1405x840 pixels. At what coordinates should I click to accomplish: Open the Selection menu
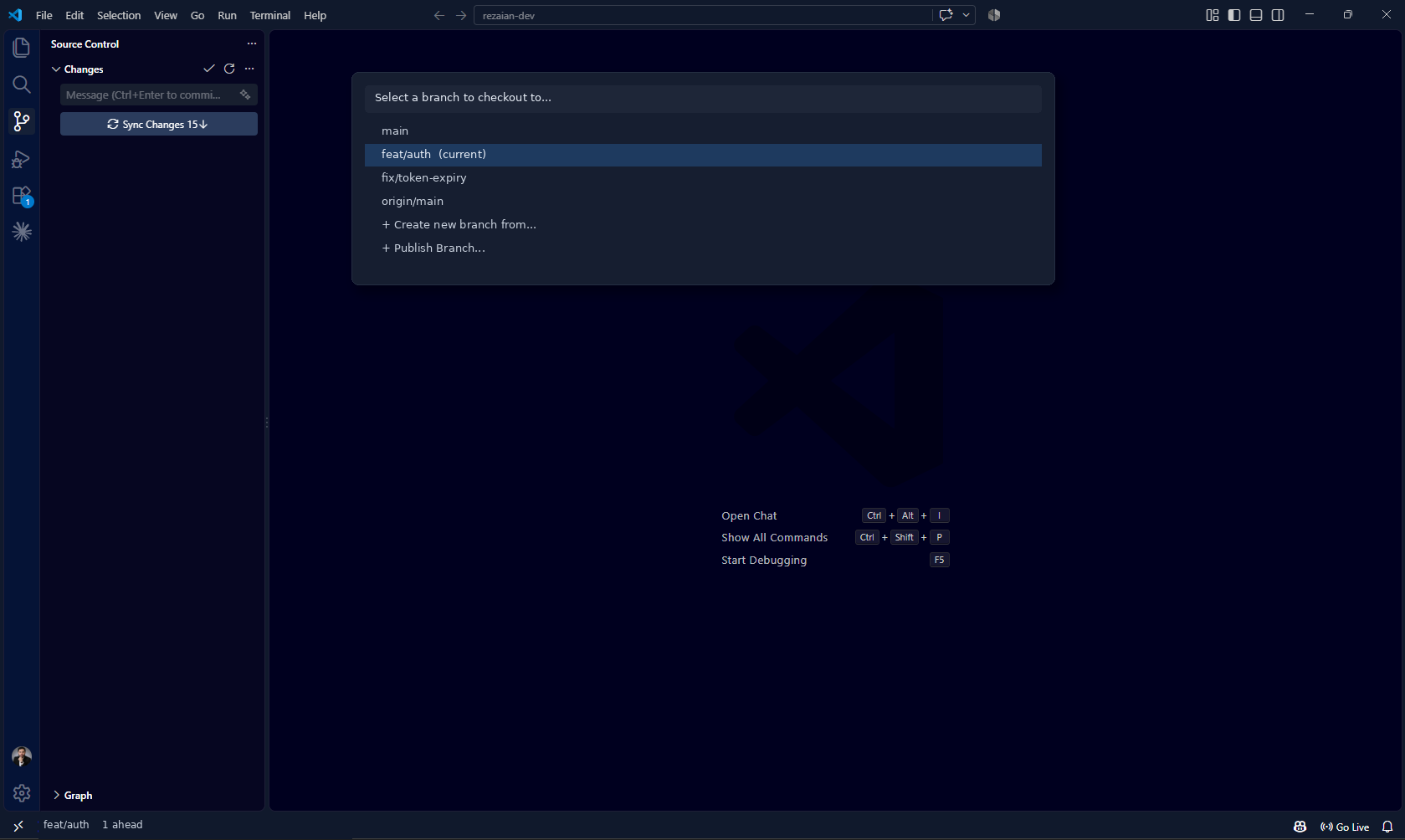[119, 15]
